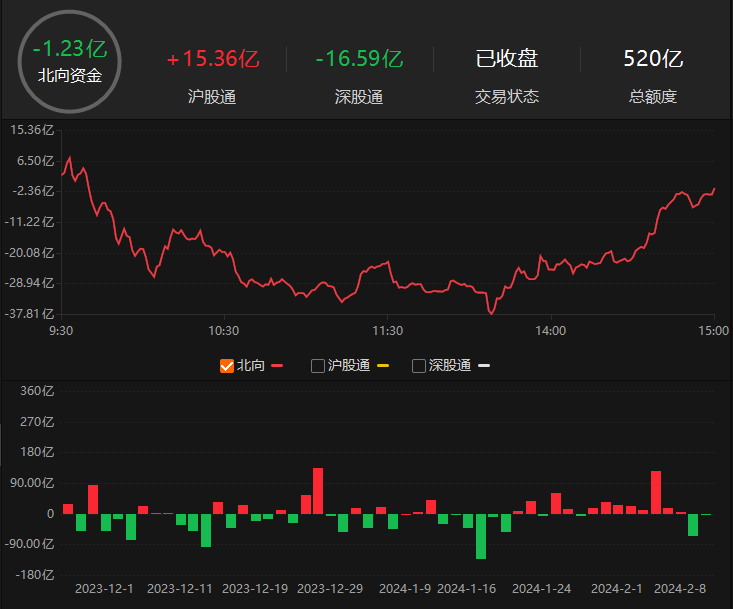Click the 2024-1-9 date label
Screen dimensions: 733x609
click(x=405, y=589)
